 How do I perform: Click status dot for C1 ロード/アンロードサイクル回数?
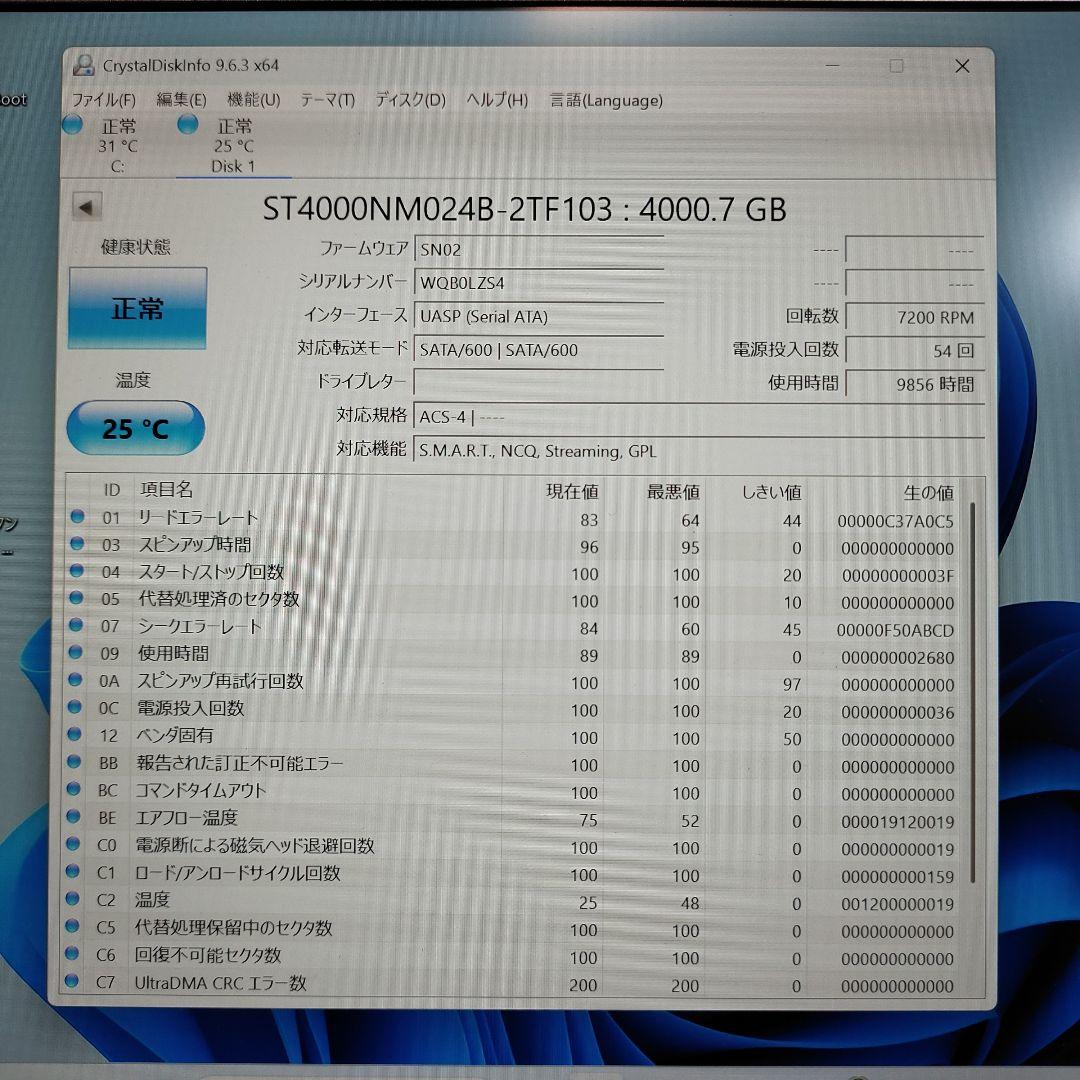click(73, 871)
